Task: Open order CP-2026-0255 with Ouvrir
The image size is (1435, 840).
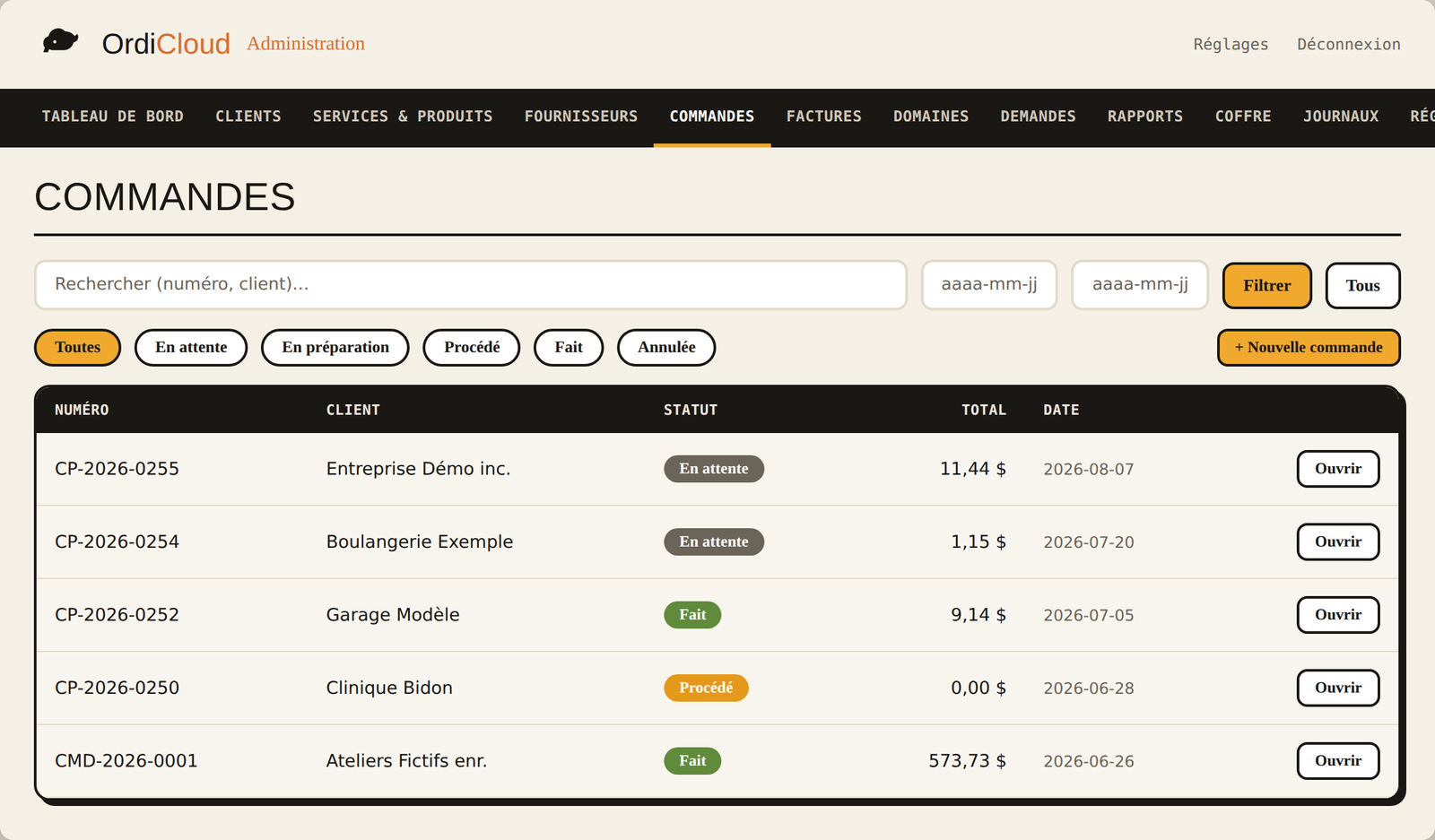Action: click(1338, 469)
